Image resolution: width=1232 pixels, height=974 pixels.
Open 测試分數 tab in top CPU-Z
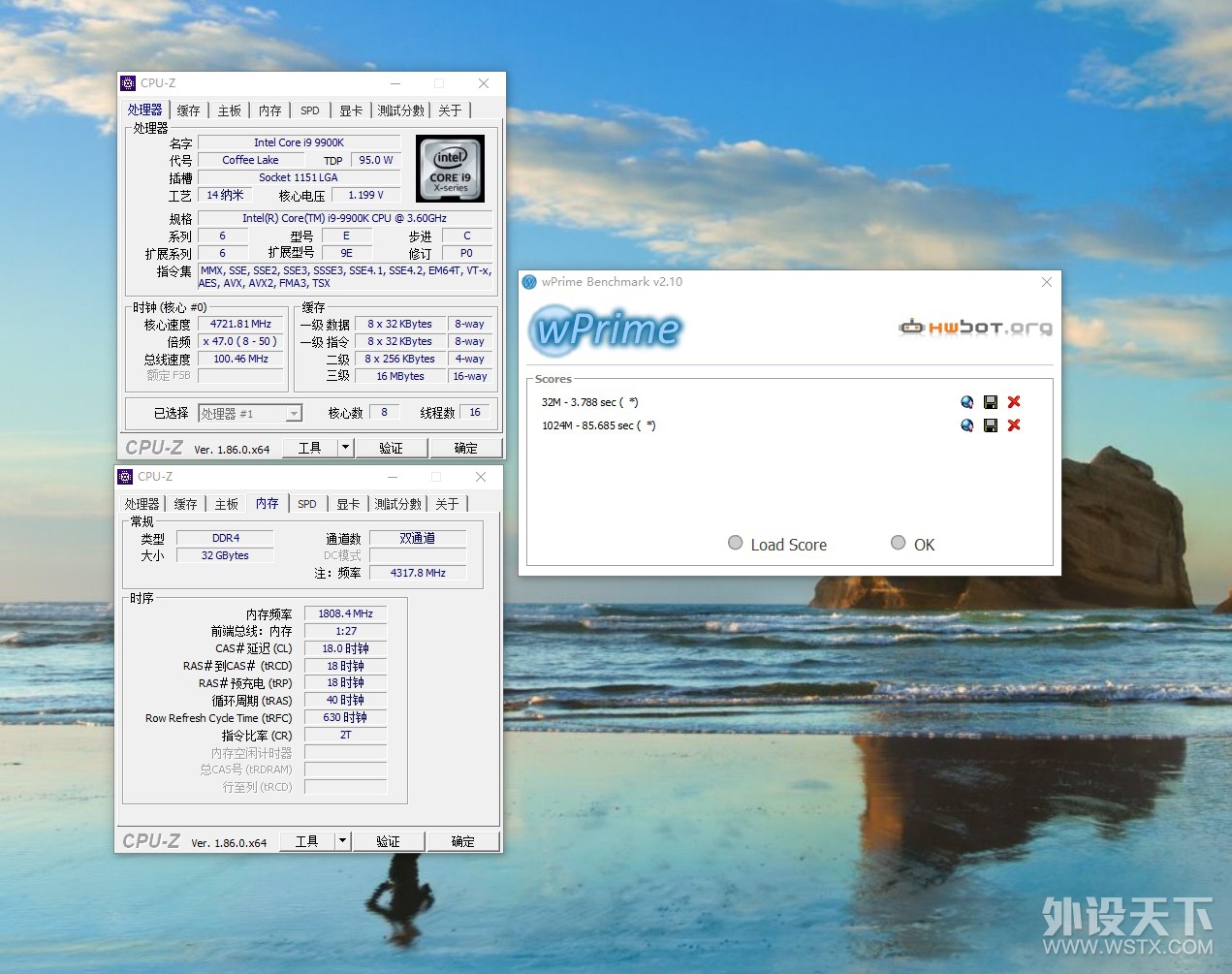[401, 110]
